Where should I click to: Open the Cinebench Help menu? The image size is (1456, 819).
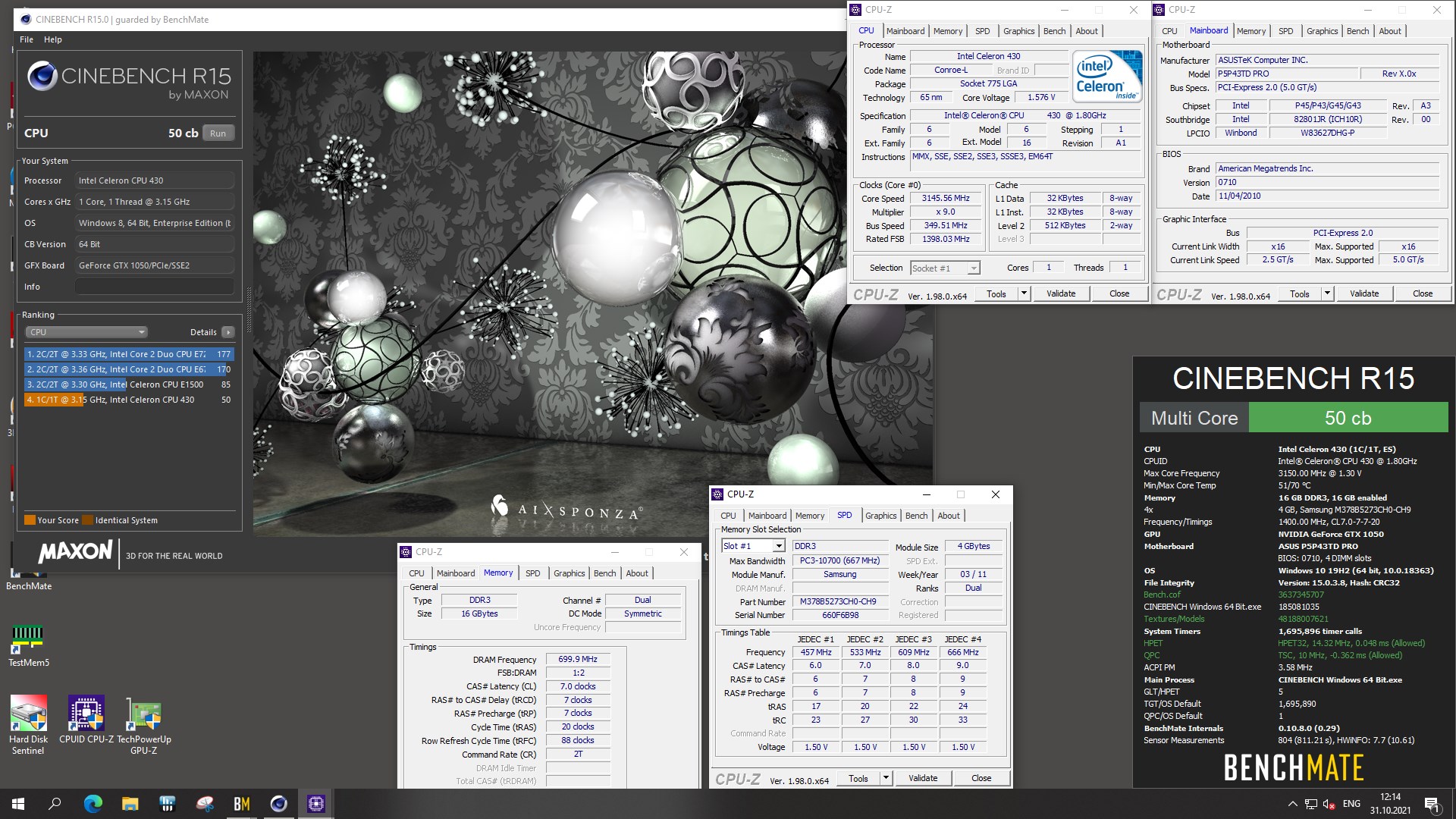tap(53, 39)
